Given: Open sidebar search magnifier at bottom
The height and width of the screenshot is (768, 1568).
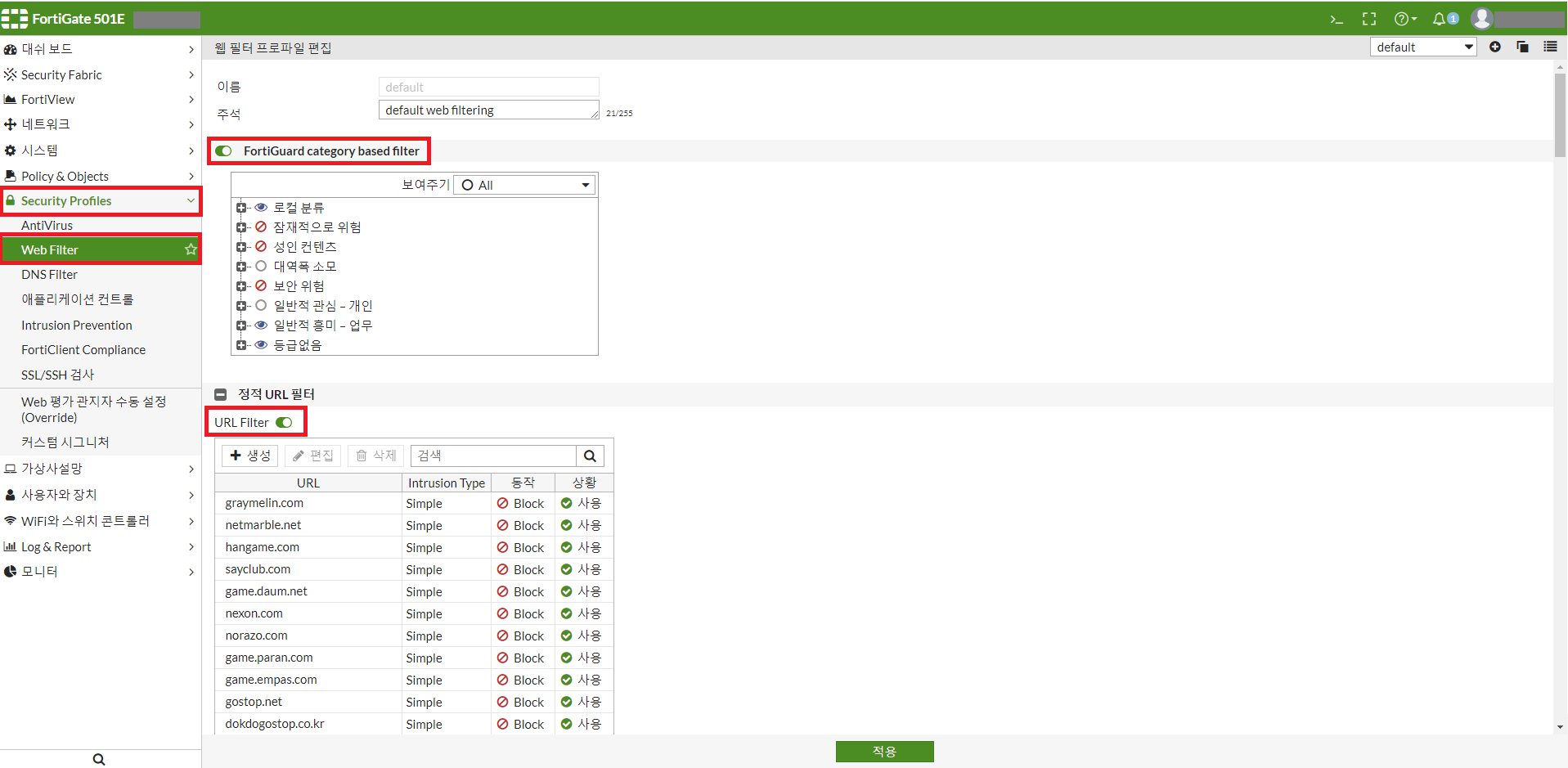Looking at the screenshot, I should coord(99,759).
